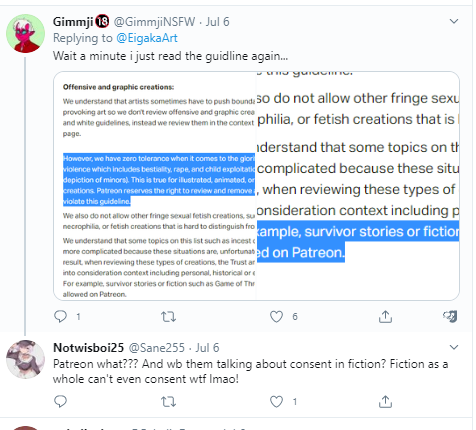Open Gimmji's display name profile
The width and height of the screenshot is (476, 430).
click(x=73, y=22)
